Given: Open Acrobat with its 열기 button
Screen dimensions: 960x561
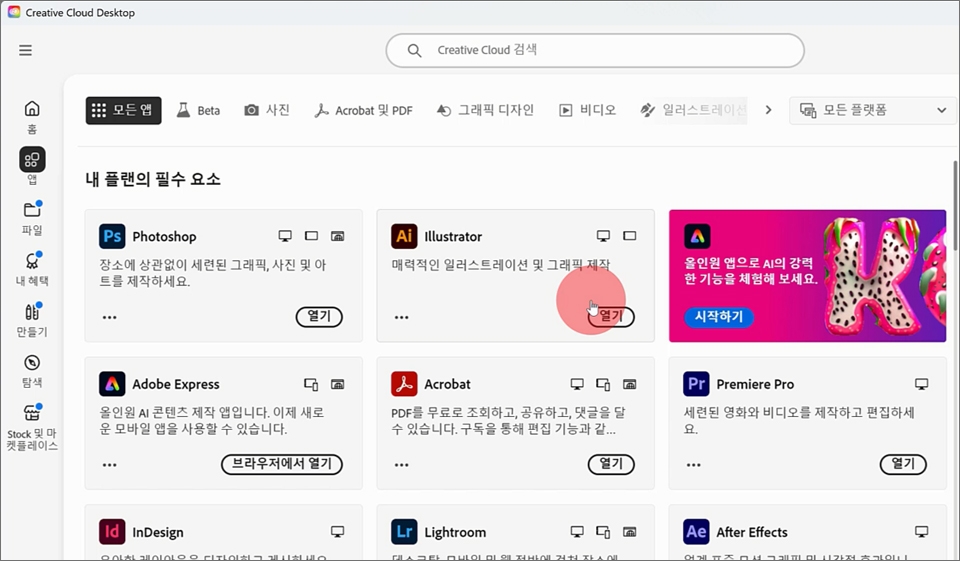Looking at the screenshot, I should 611,464.
